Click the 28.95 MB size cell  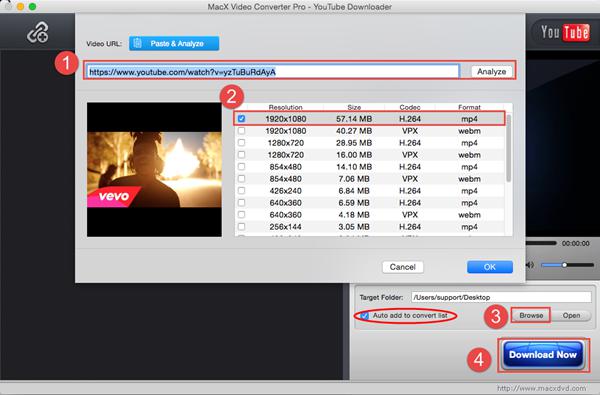point(354,143)
